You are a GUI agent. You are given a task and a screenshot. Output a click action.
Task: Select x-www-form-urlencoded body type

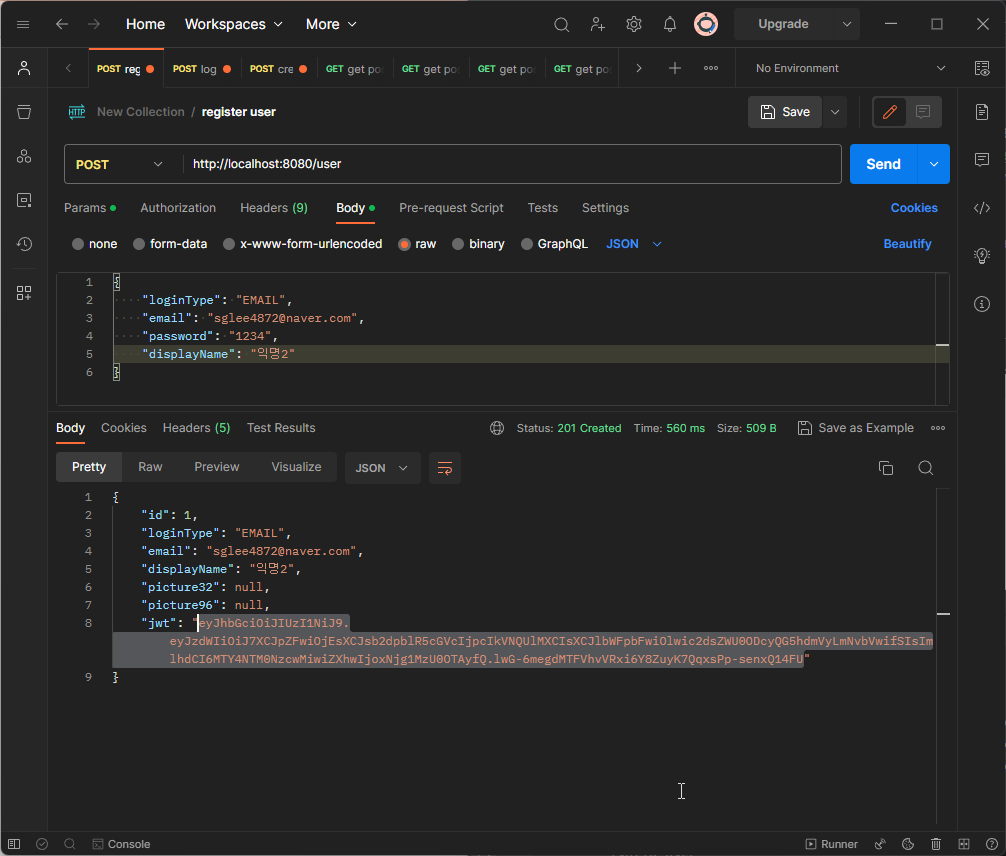point(302,244)
